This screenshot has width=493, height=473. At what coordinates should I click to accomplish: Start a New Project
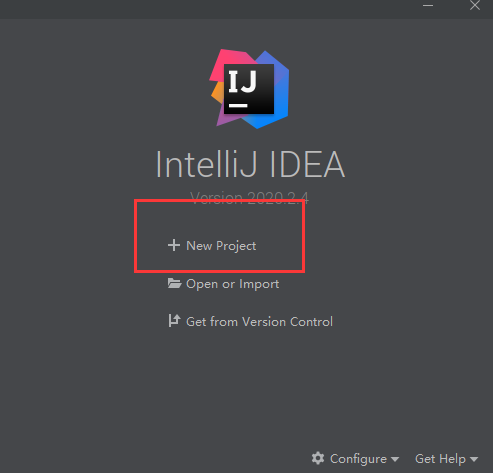click(x=221, y=246)
